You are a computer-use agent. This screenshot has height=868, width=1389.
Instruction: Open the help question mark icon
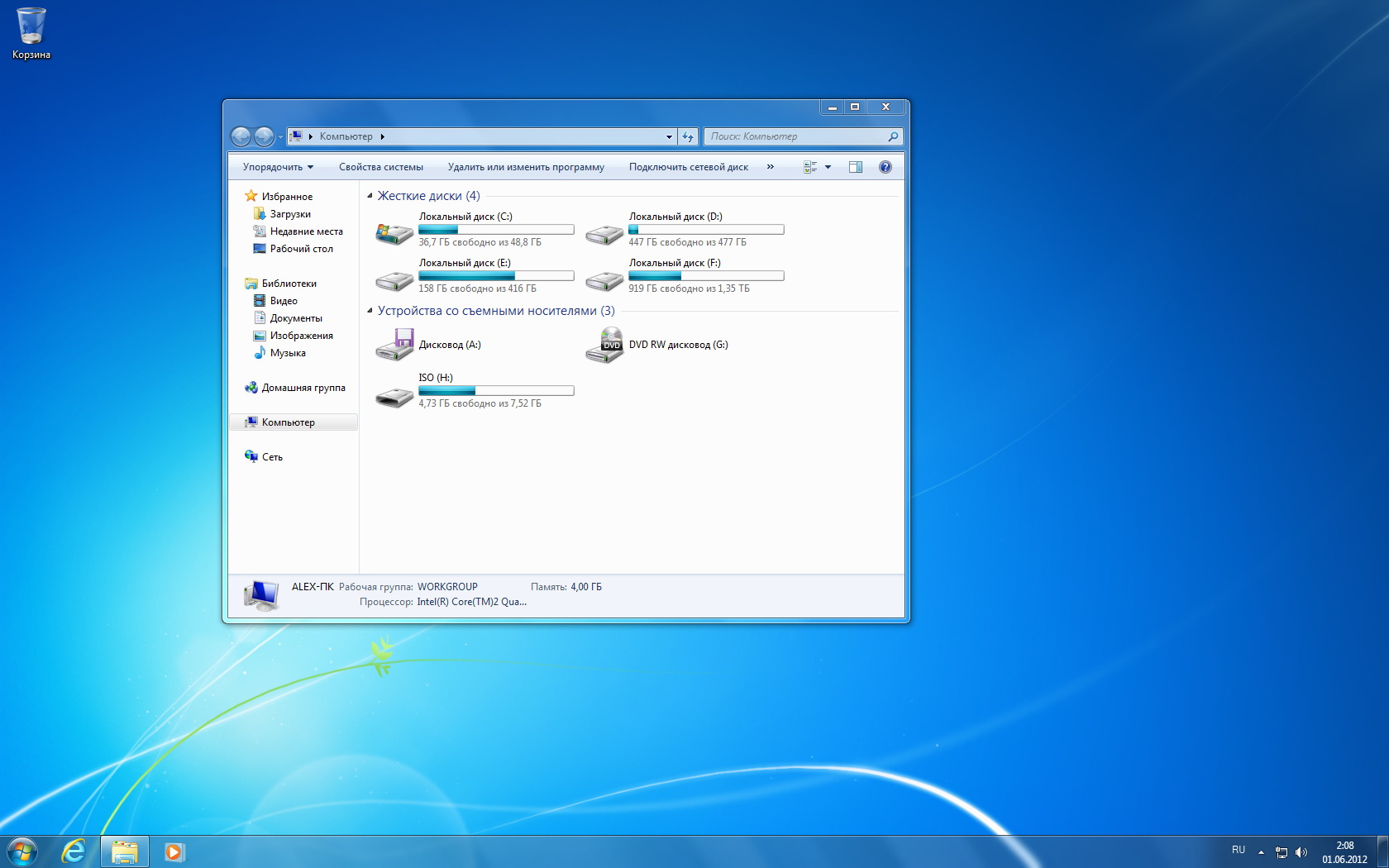pyautogui.click(x=885, y=167)
